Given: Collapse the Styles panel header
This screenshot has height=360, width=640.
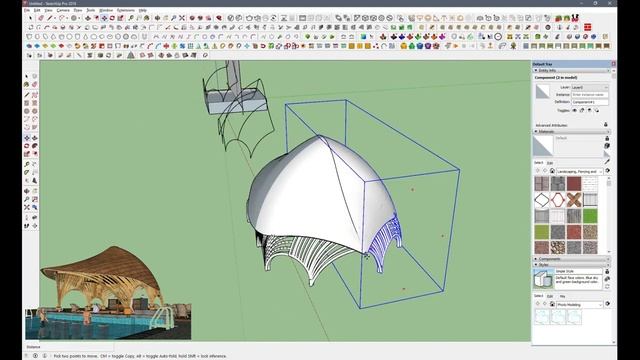Looking at the screenshot, I should 571,264.
